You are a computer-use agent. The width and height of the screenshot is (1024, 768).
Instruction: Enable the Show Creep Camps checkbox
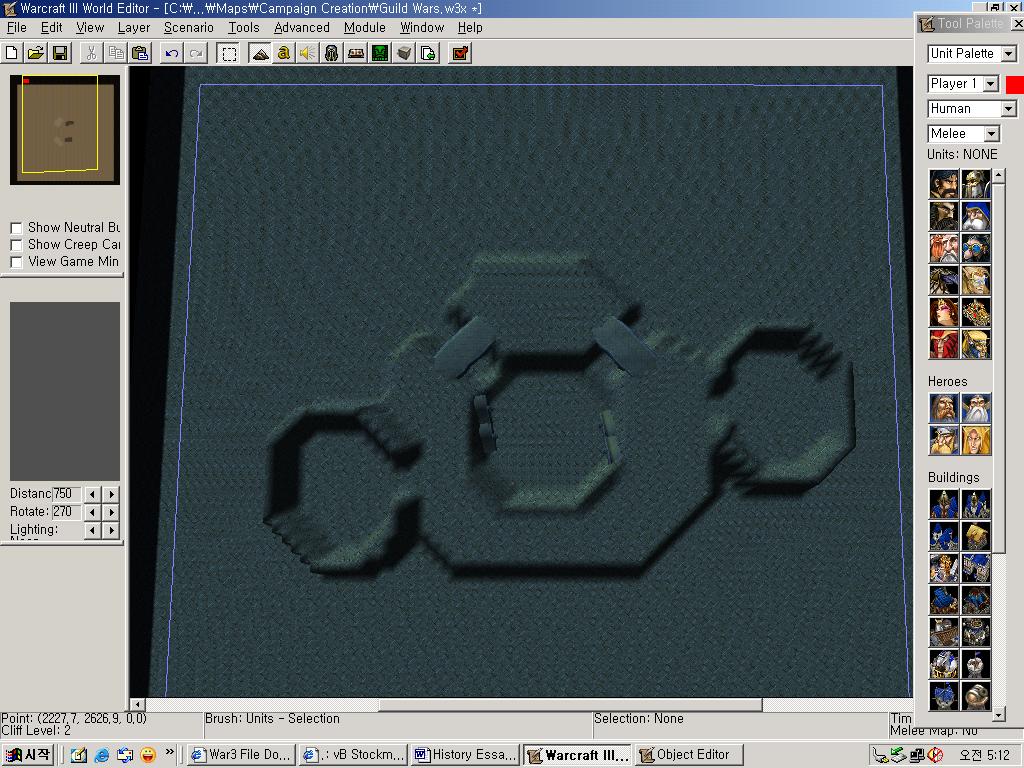click(16, 245)
